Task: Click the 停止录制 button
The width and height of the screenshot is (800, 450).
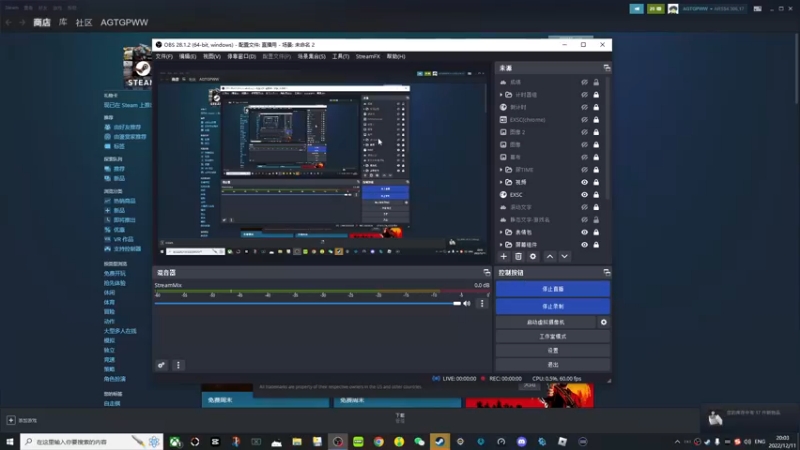Action: tap(553, 306)
